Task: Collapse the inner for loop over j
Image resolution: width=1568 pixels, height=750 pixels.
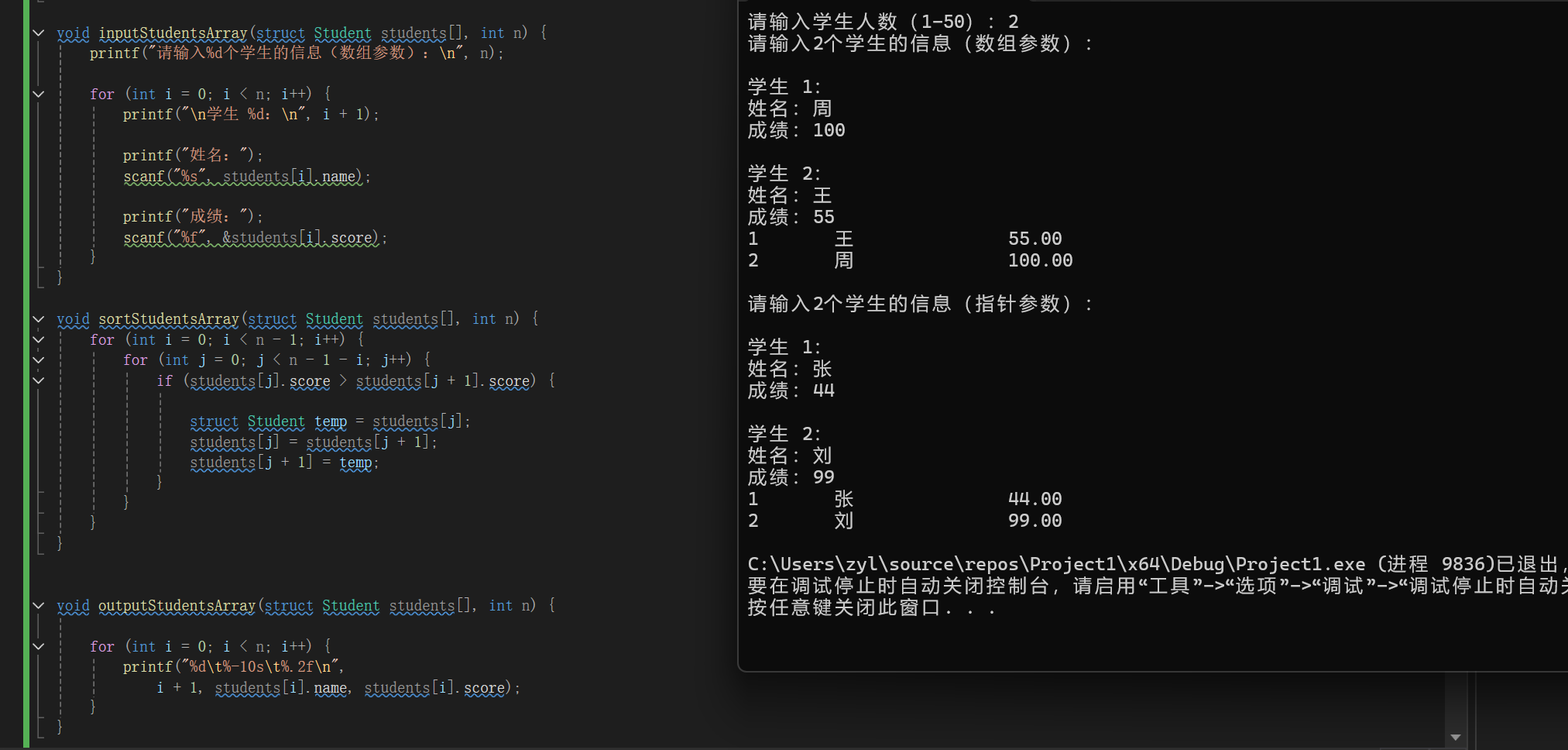Action: click(x=38, y=360)
